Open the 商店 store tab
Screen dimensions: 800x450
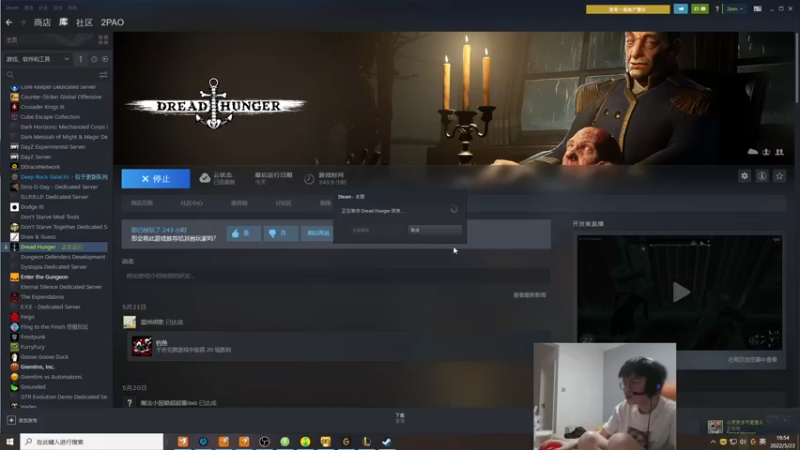pyautogui.click(x=42, y=22)
